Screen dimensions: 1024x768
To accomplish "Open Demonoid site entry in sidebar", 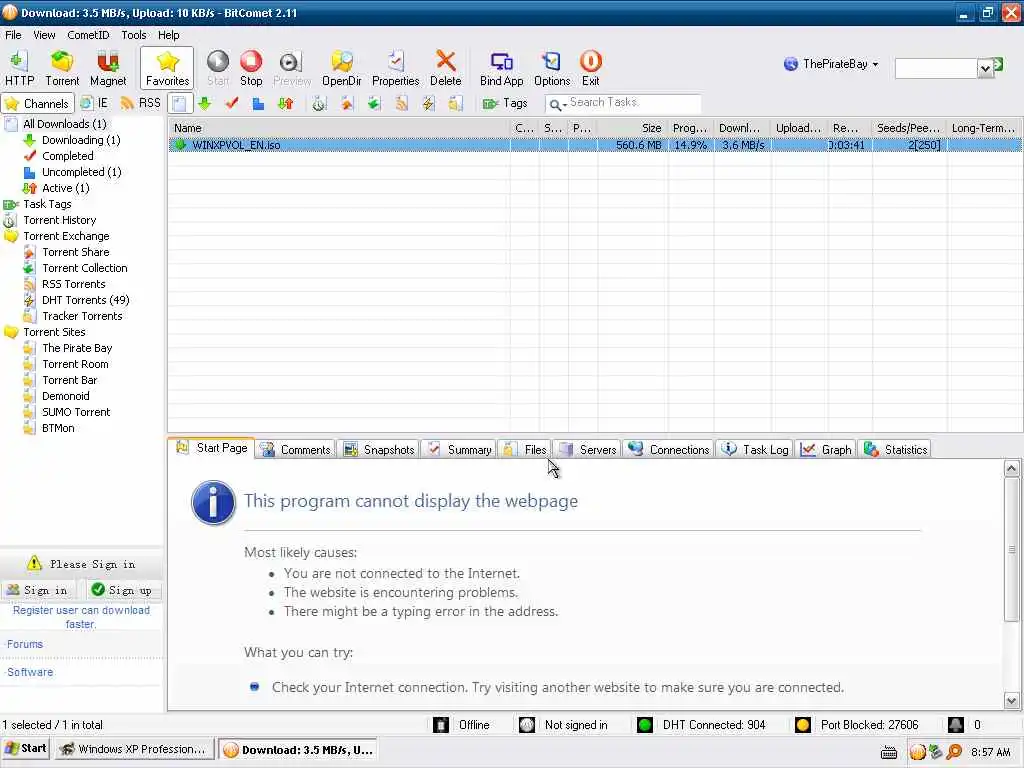I will pos(65,396).
